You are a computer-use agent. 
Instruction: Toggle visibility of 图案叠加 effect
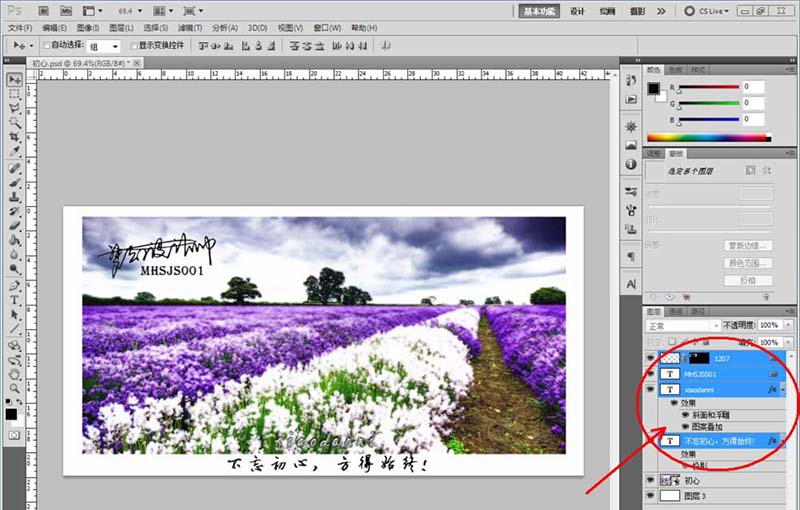(x=686, y=427)
